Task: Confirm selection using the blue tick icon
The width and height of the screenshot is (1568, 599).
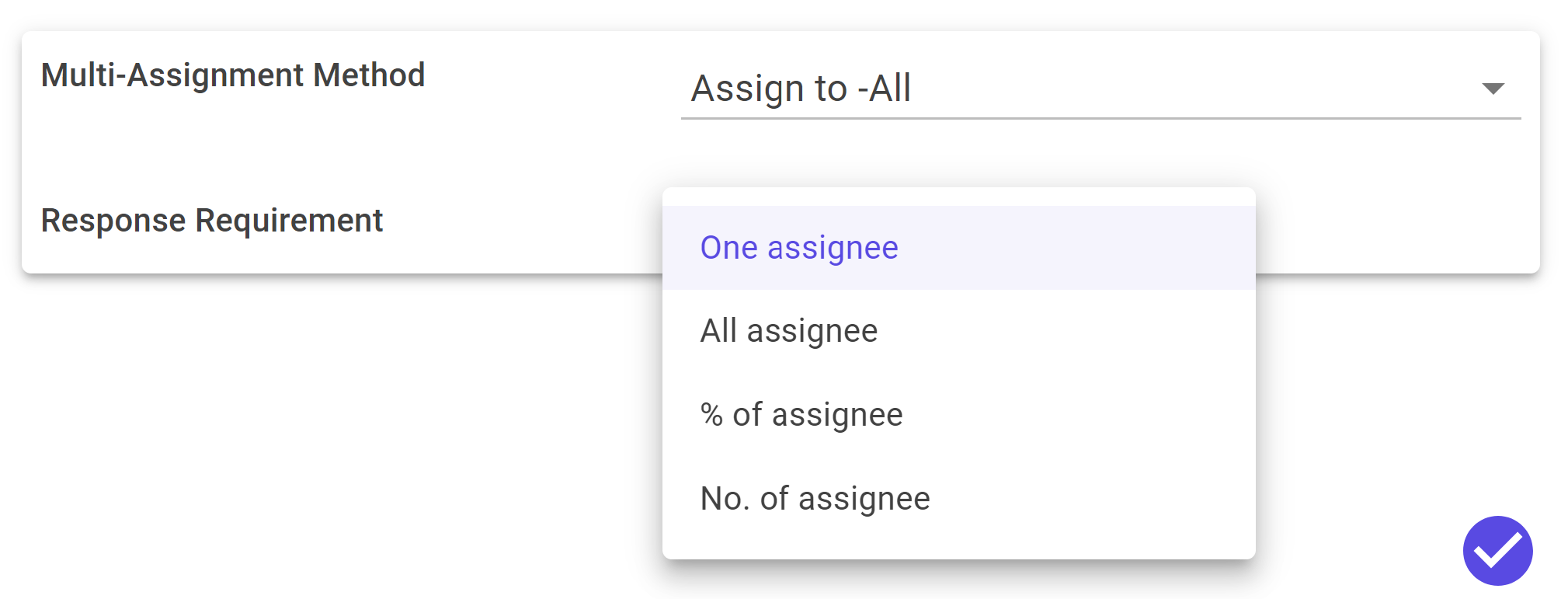Action: click(x=1497, y=550)
